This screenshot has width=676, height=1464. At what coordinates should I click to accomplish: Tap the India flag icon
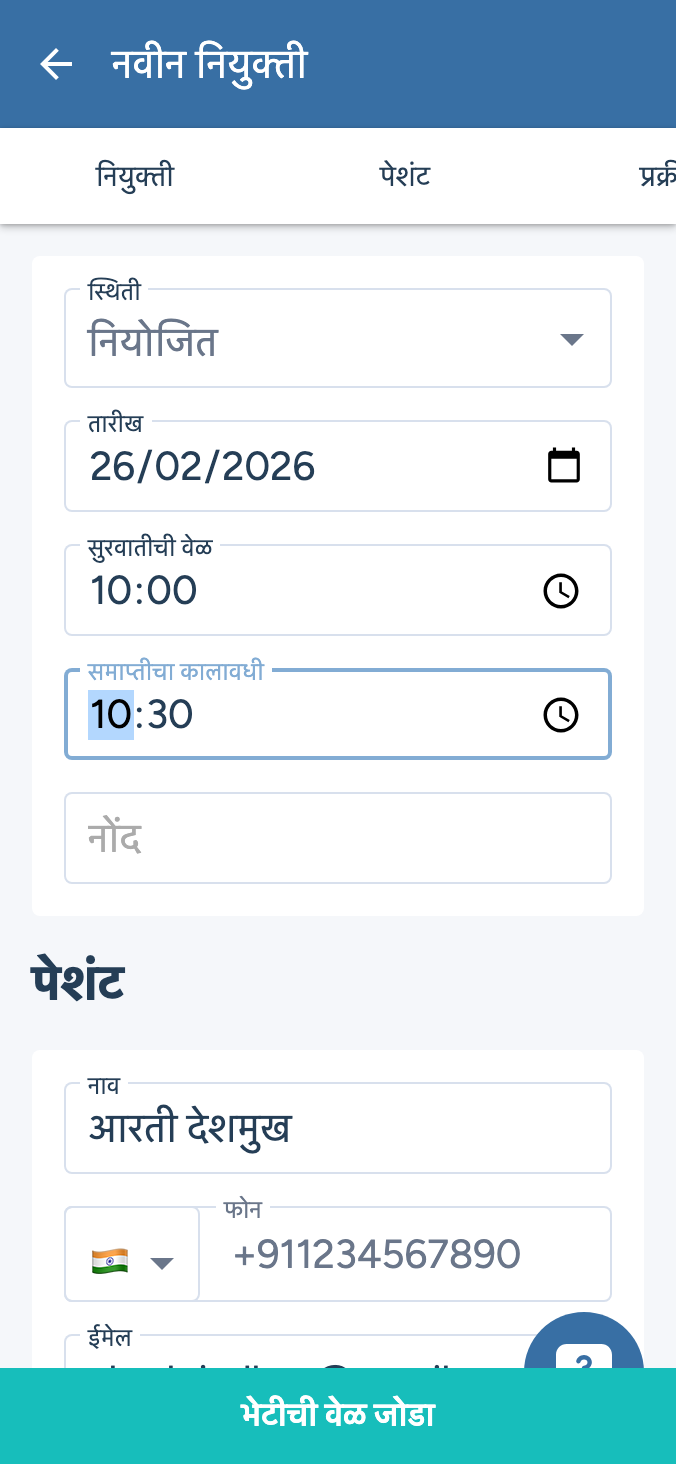[110, 1259]
